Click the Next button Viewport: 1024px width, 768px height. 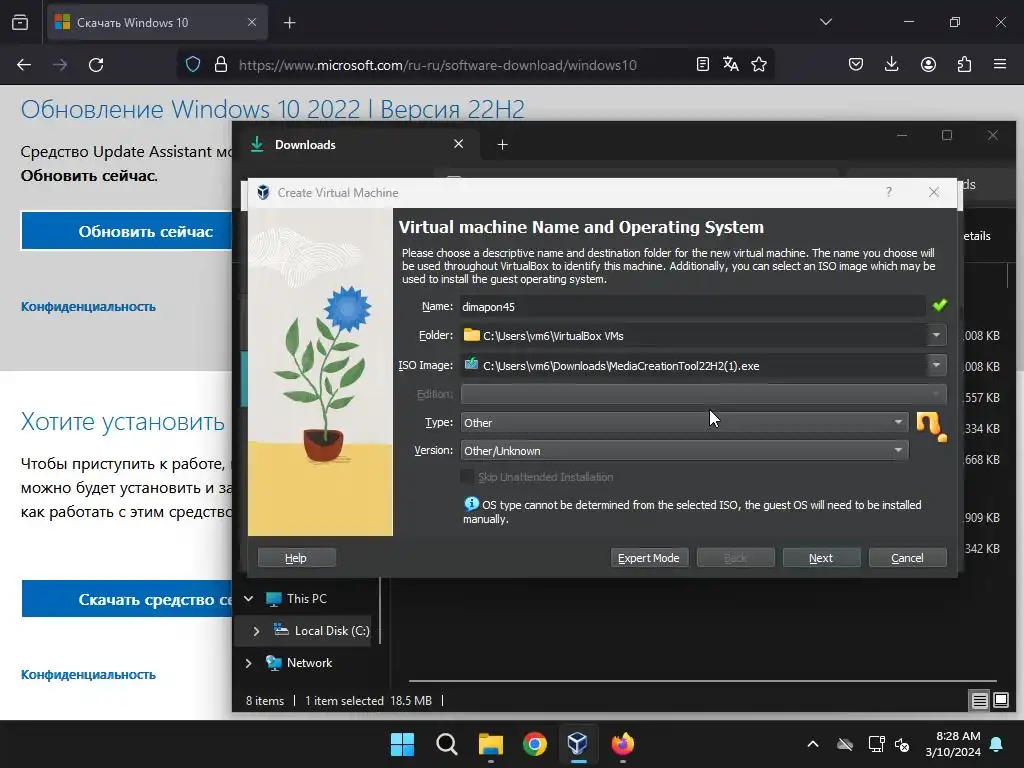[x=821, y=558]
